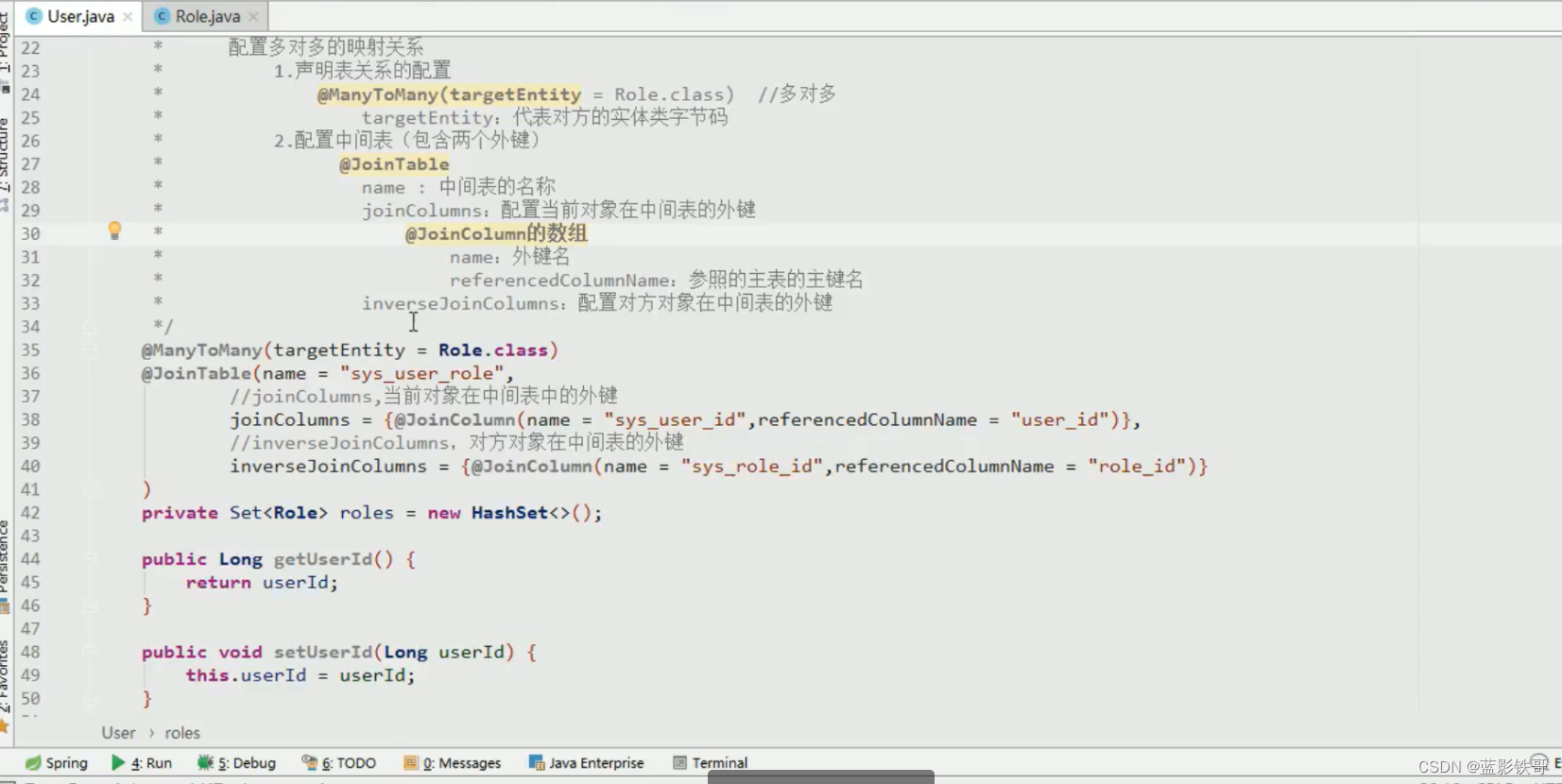Click line number 42 in gutter
Viewport: 1562px width, 784px height.
point(30,513)
